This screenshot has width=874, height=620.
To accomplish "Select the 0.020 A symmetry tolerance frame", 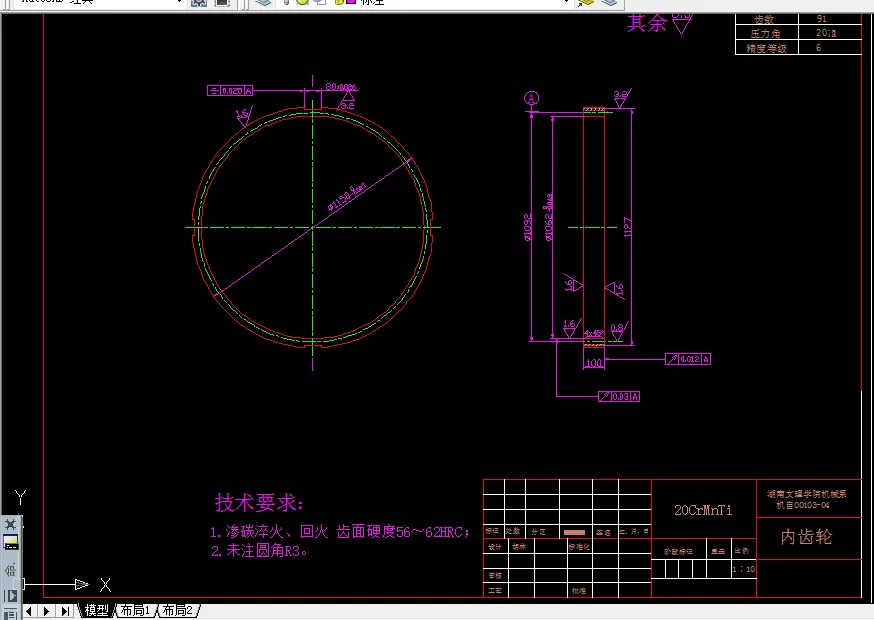I will (230, 90).
